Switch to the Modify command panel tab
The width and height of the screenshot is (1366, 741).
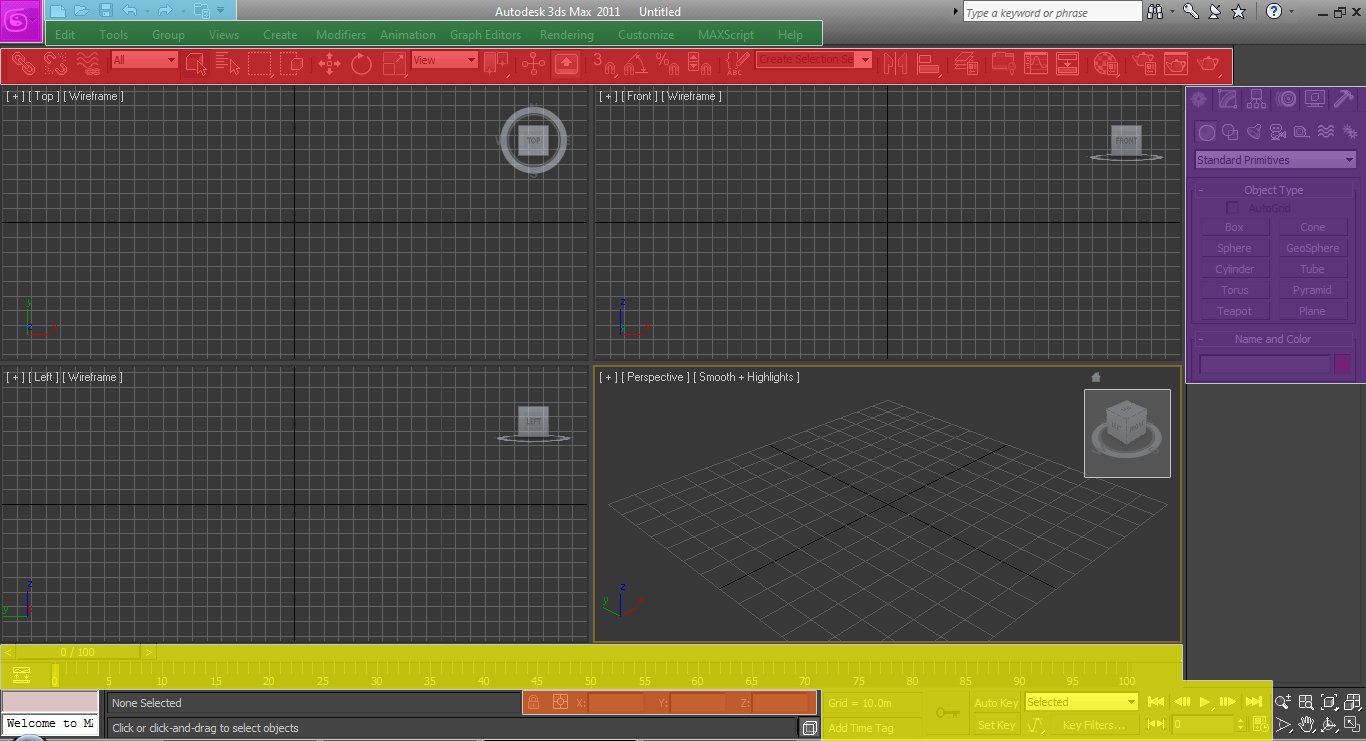(x=1228, y=99)
